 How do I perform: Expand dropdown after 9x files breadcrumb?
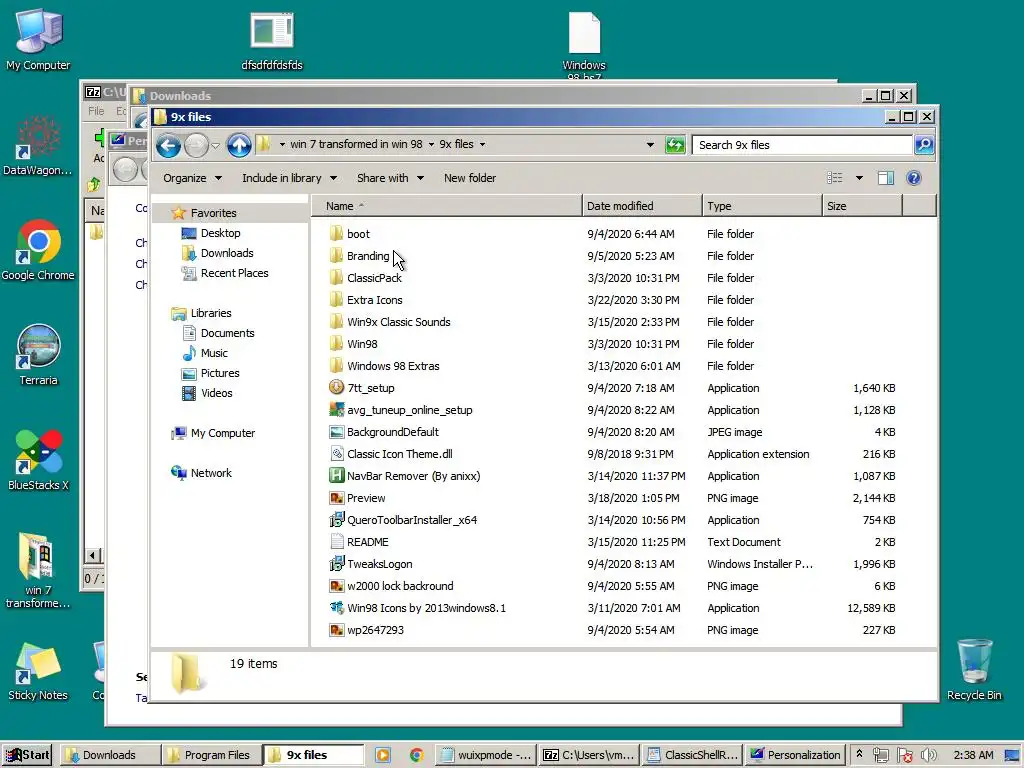tap(483, 144)
